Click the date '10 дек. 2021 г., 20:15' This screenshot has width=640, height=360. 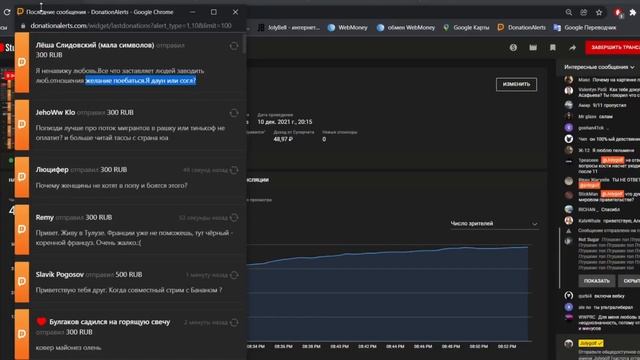285,122
